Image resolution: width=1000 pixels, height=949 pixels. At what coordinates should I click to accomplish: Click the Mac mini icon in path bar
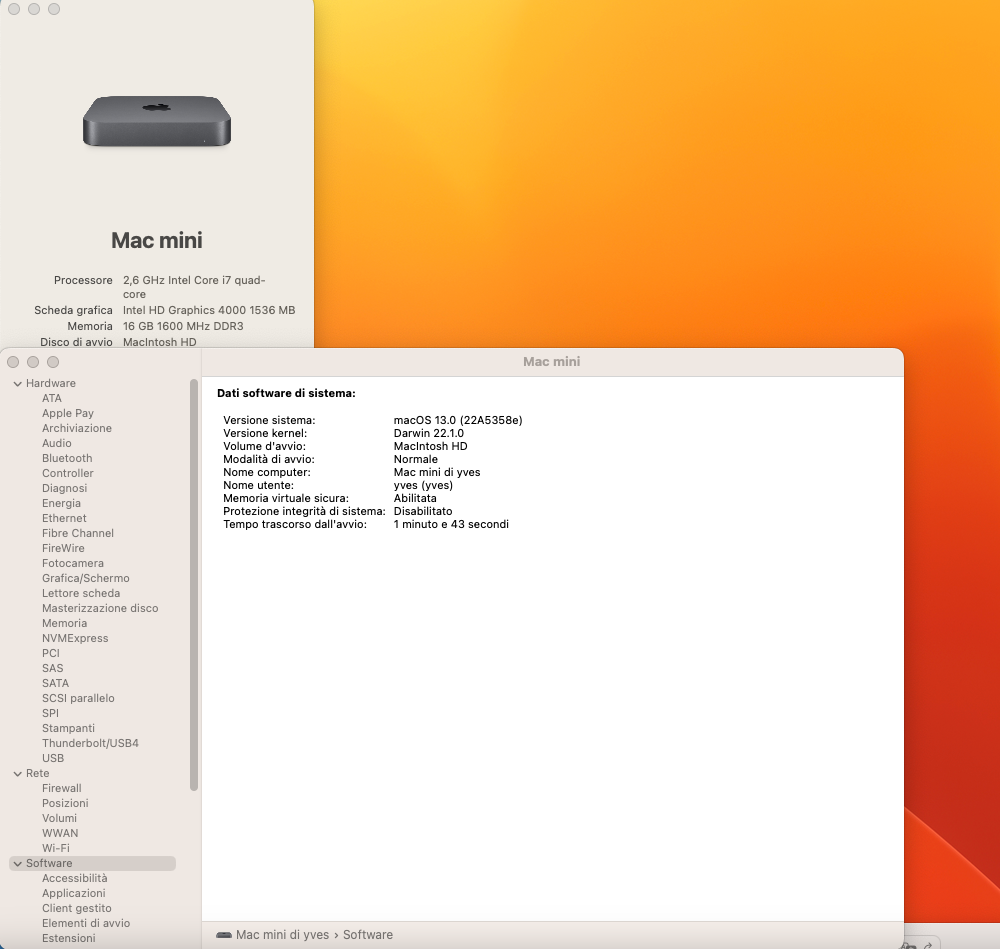click(x=224, y=935)
